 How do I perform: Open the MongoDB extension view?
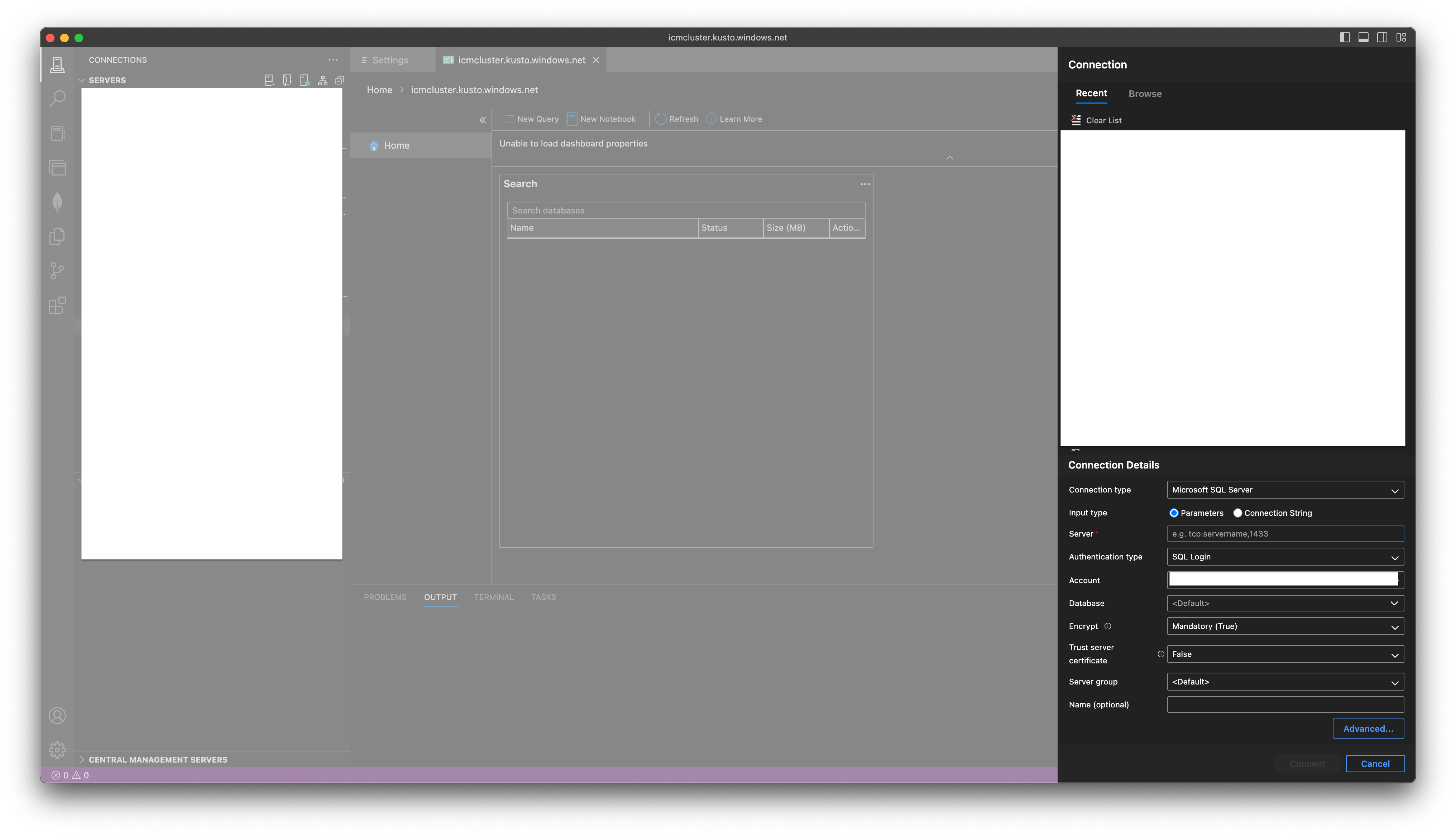click(x=57, y=202)
